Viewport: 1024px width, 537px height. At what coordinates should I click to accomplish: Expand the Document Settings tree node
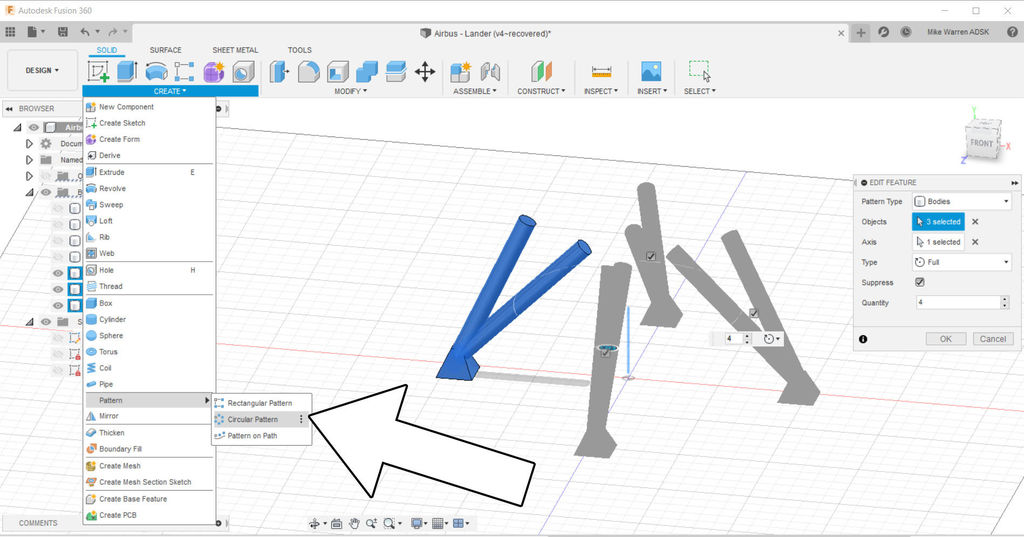[29, 144]
